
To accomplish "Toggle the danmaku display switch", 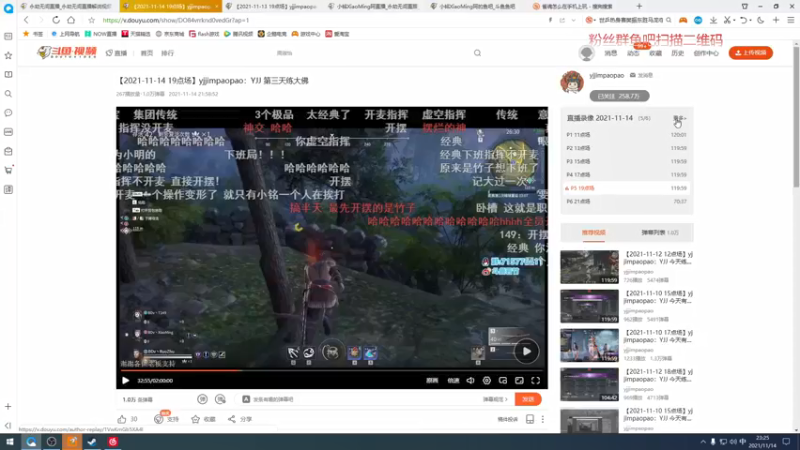I will (203, 399).
